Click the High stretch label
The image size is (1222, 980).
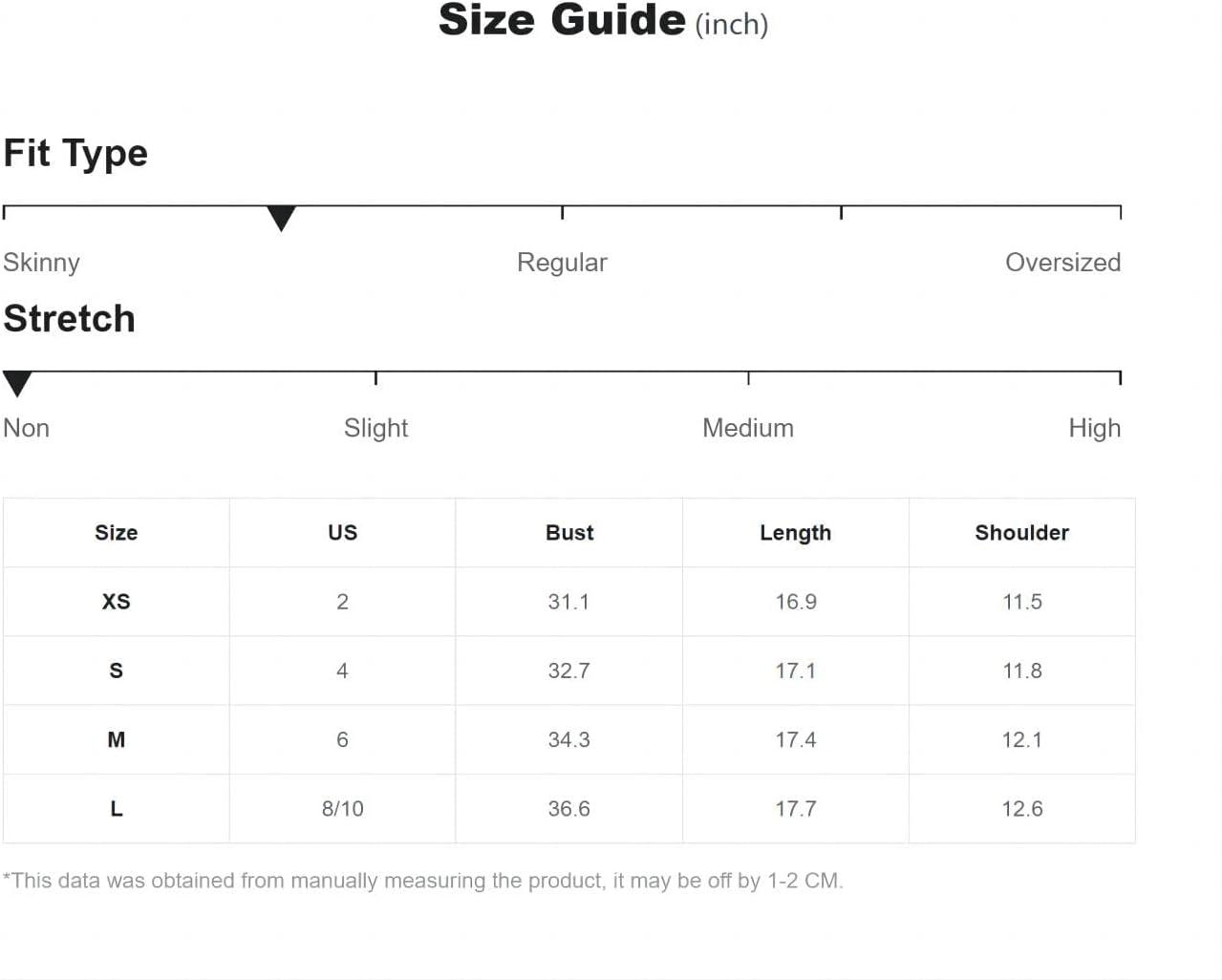(x=1094, y=428)
